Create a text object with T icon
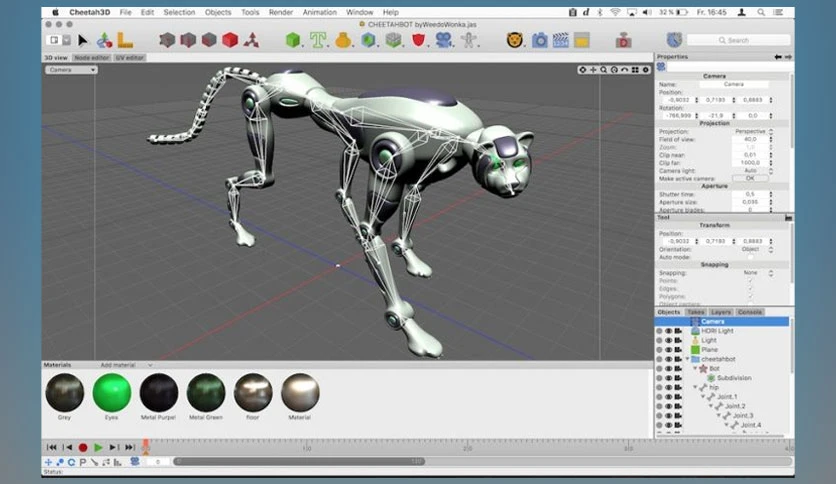Image resolution: width=836 pixels, height=484 pixels. 318,40
